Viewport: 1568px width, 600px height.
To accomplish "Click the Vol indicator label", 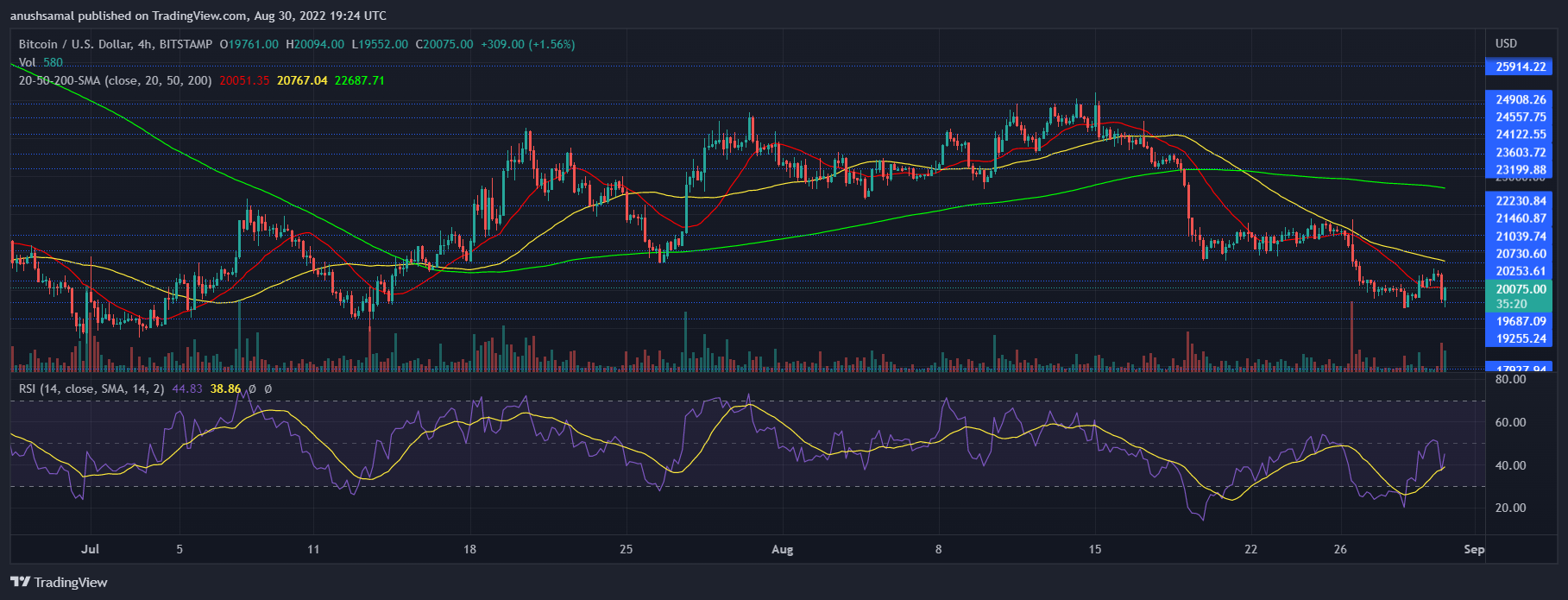I will coord(28,62).
